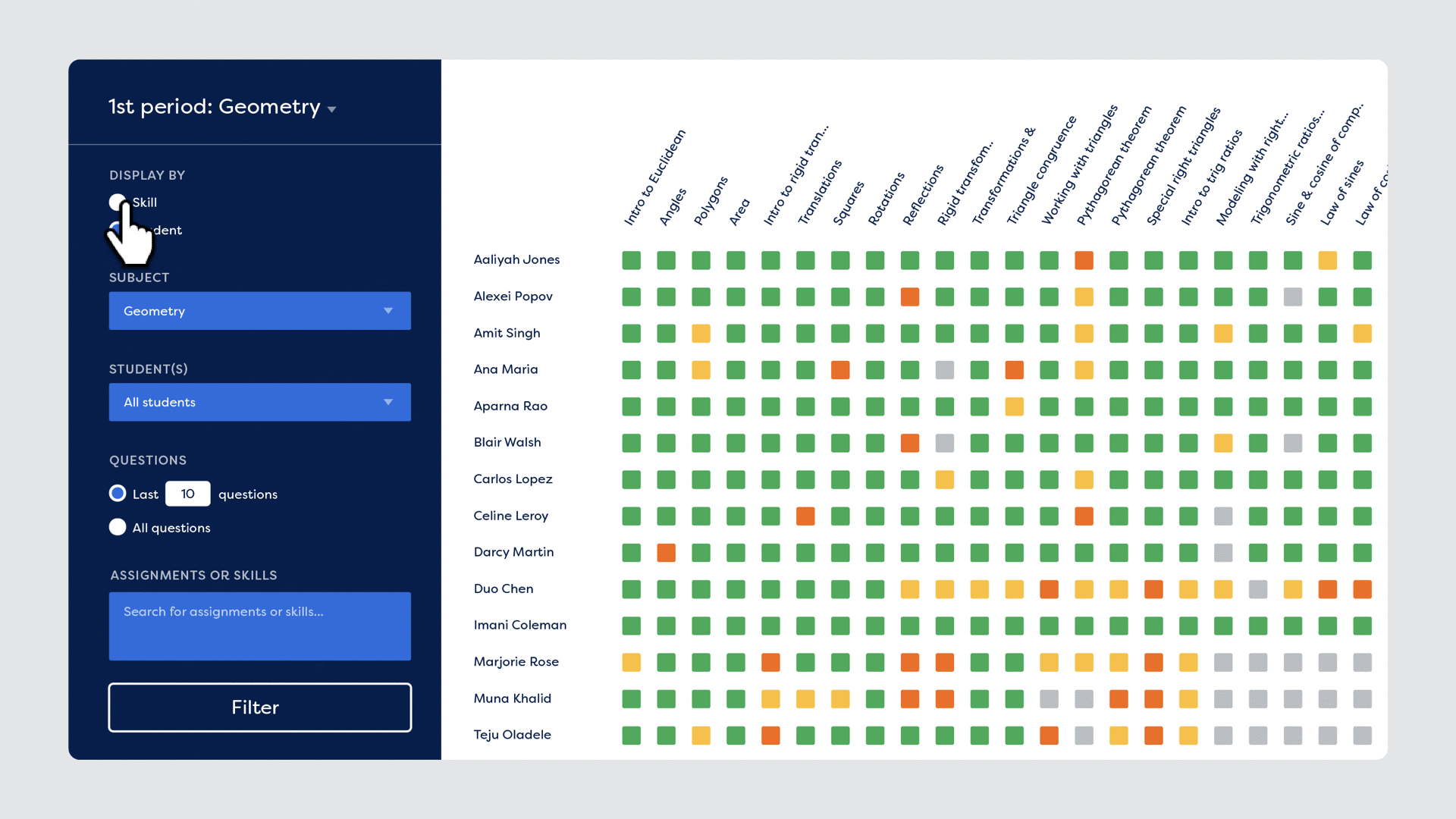
Task: Focus the Search for assignments or skills box
Action: (x=259, y=626)
